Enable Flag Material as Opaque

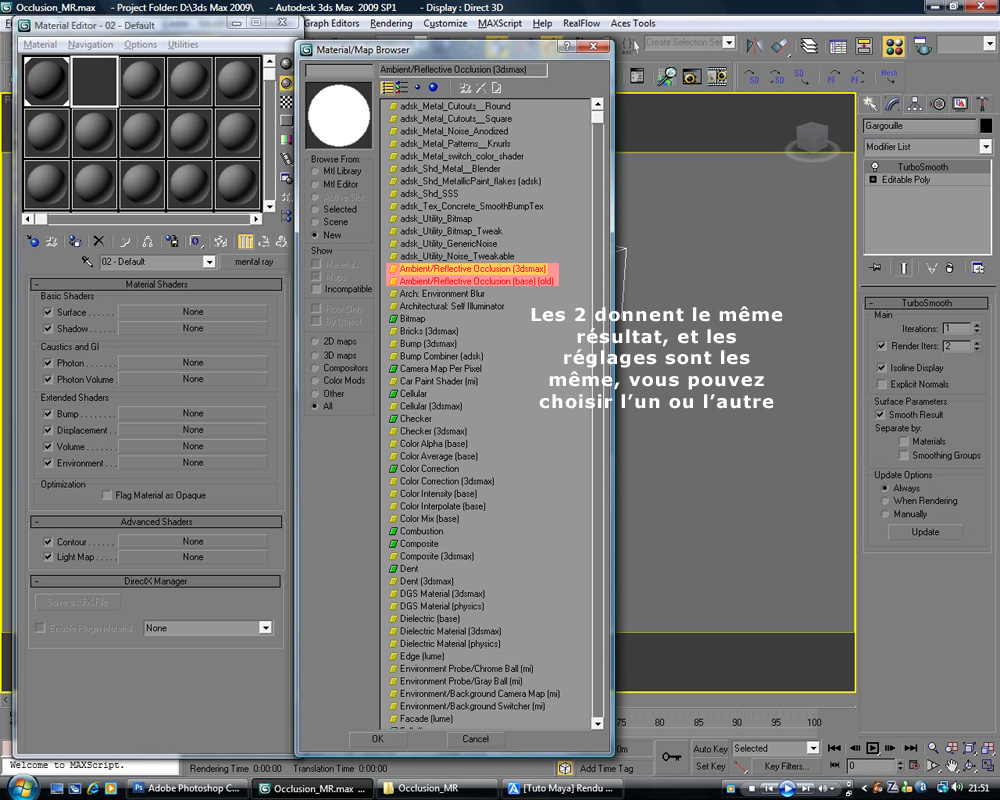pyautogui.click(x=107, y=495)
